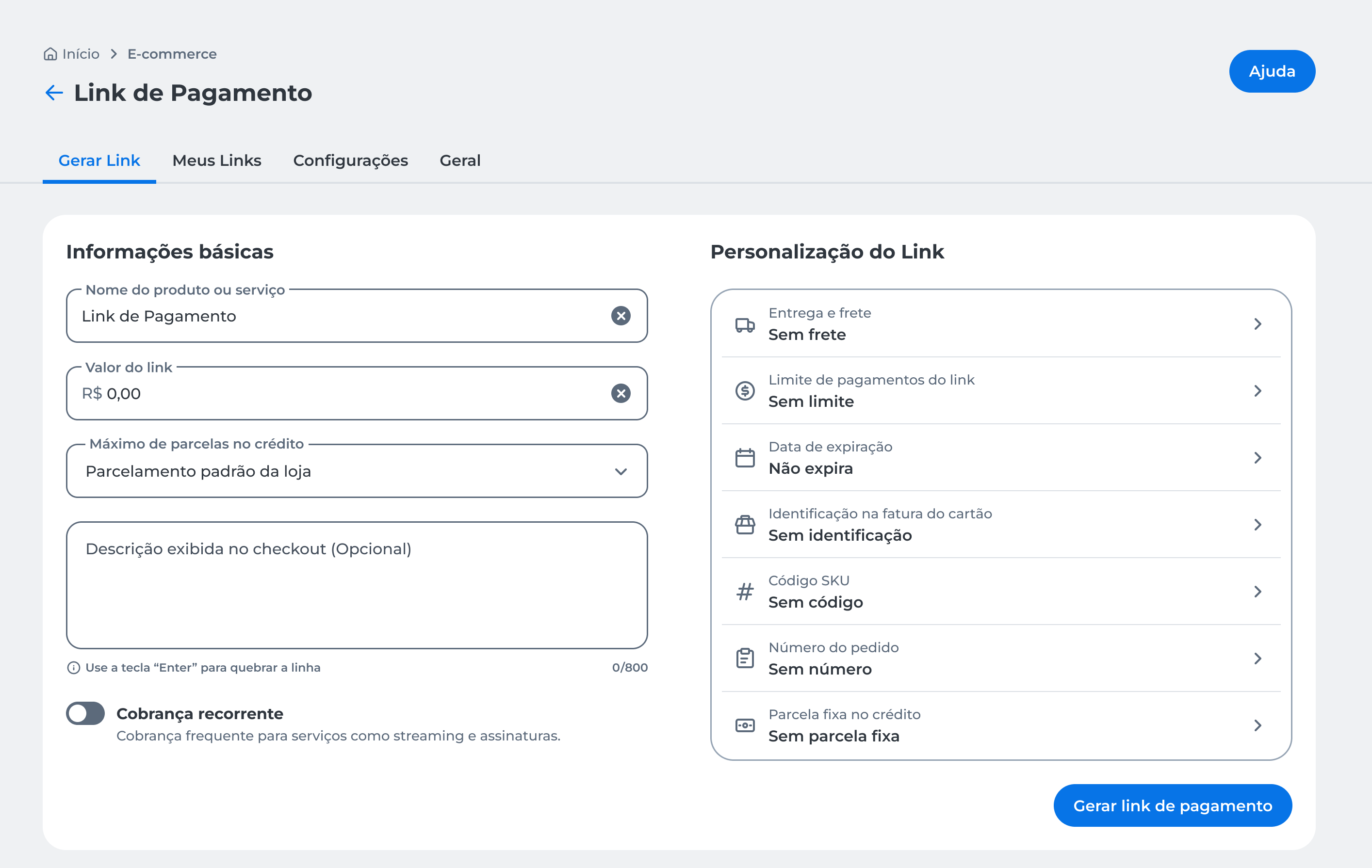Click the clipboard icon for Número do pedido
1372x868 pixels.
click(745, 659)
